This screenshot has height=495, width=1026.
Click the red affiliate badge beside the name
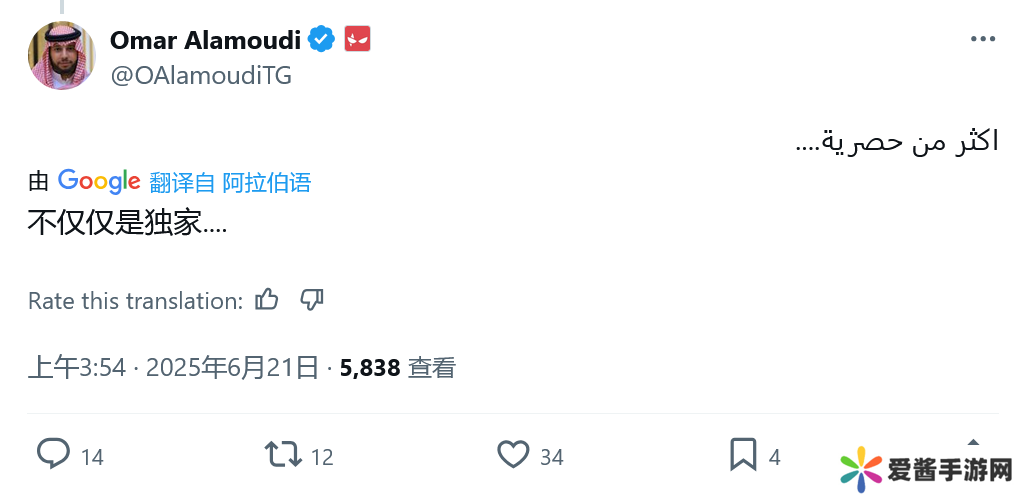357,40
